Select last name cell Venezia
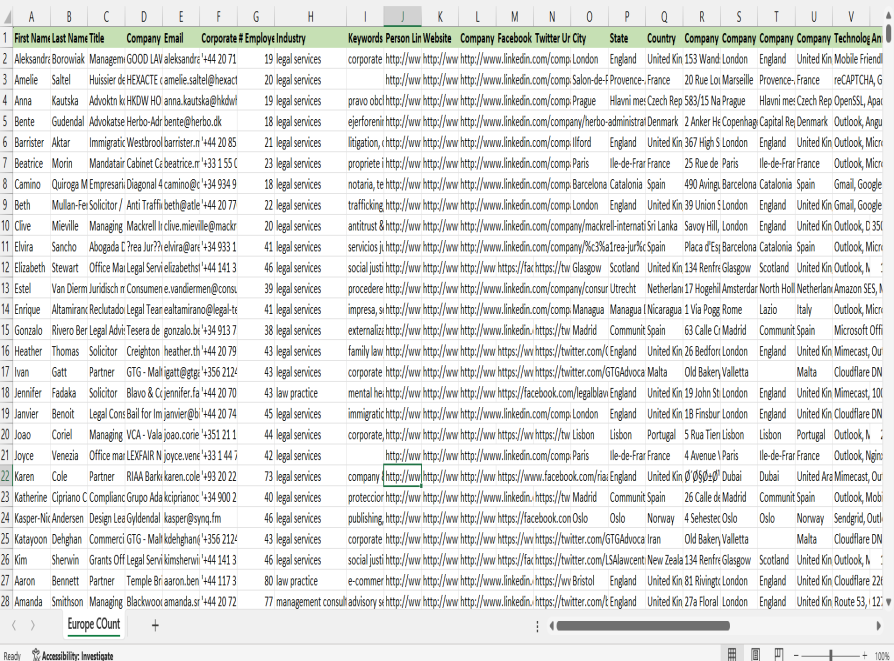 (x=69, y=456)
